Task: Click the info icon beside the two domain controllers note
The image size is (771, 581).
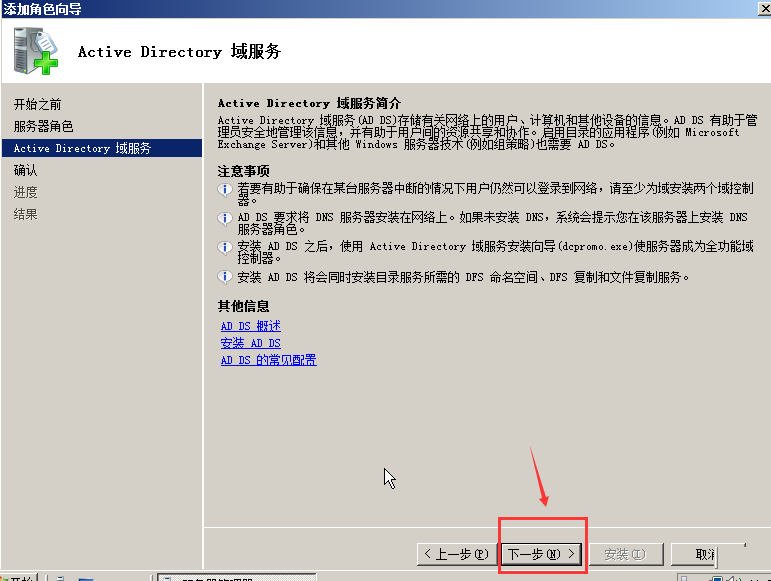Action: coord(225,190)
